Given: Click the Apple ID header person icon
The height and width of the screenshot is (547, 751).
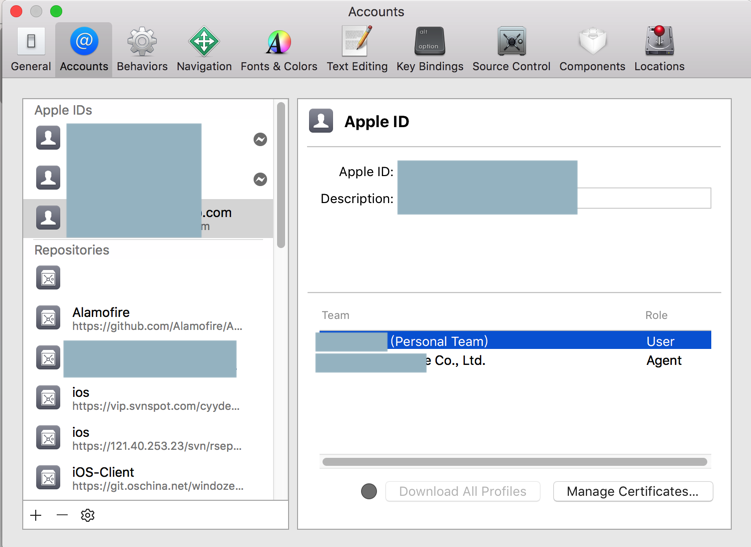Looking at the screenshot, I should coord(321,121).
